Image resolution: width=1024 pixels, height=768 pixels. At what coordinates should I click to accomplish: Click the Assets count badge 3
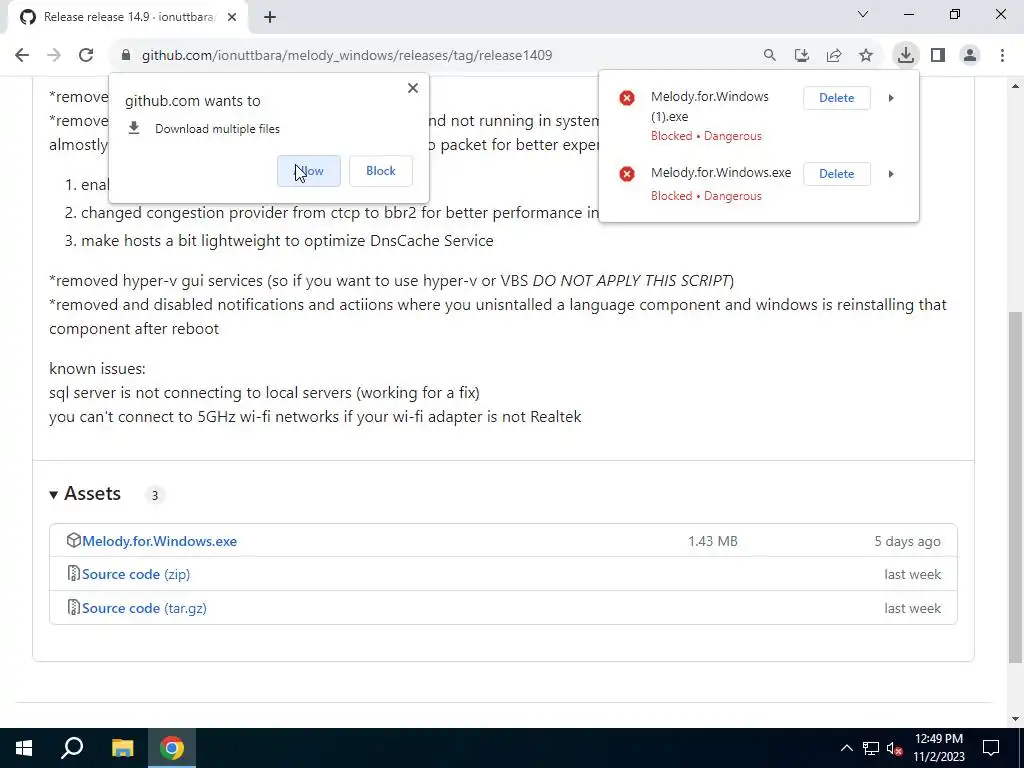pyautogui.click(x=155, y=495)
